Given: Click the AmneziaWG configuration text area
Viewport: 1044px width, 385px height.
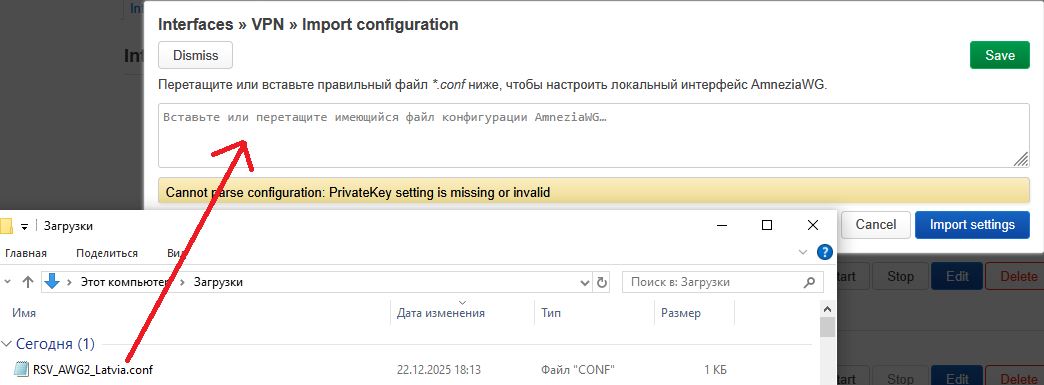Looking at the screenshot, I should point(594,135).
